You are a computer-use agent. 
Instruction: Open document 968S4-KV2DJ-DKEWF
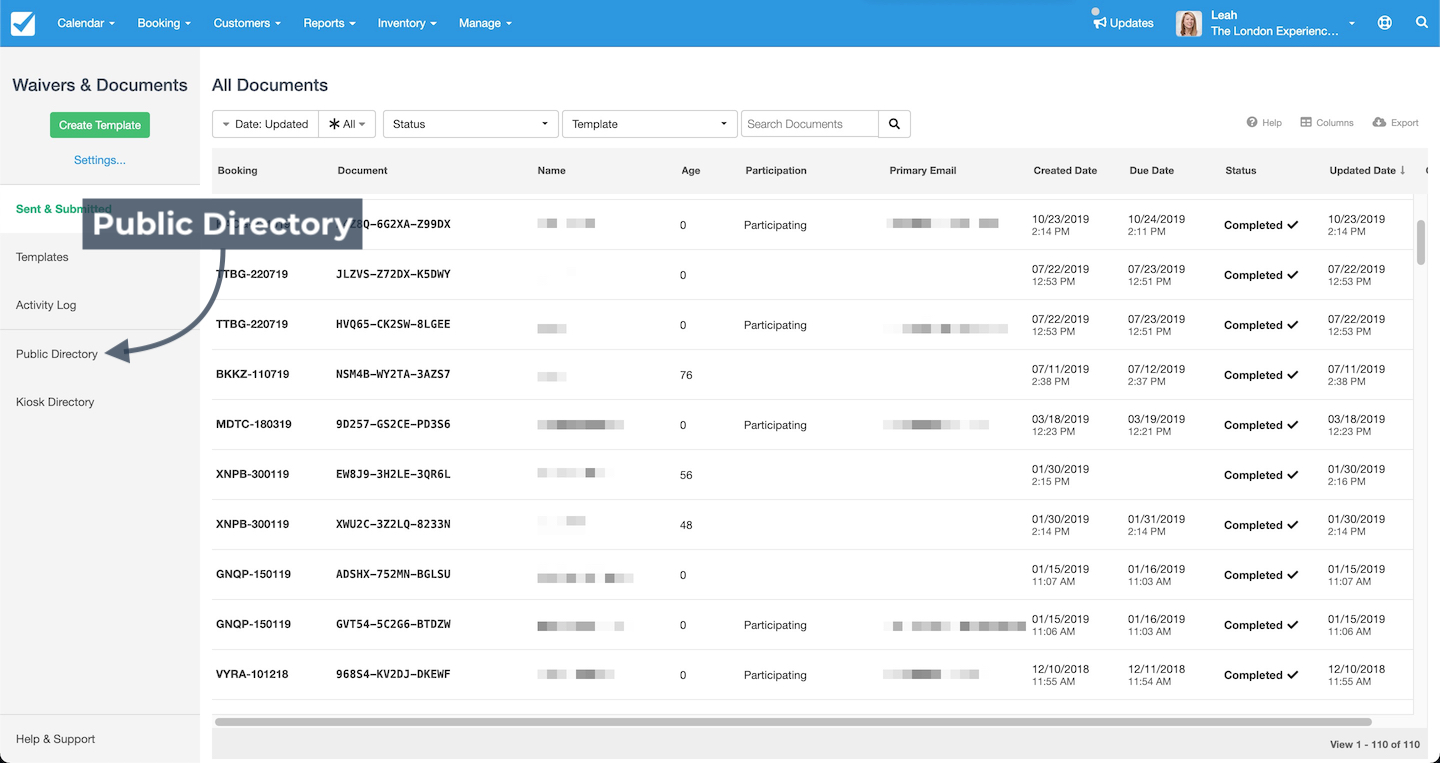[x=393, y=674]
